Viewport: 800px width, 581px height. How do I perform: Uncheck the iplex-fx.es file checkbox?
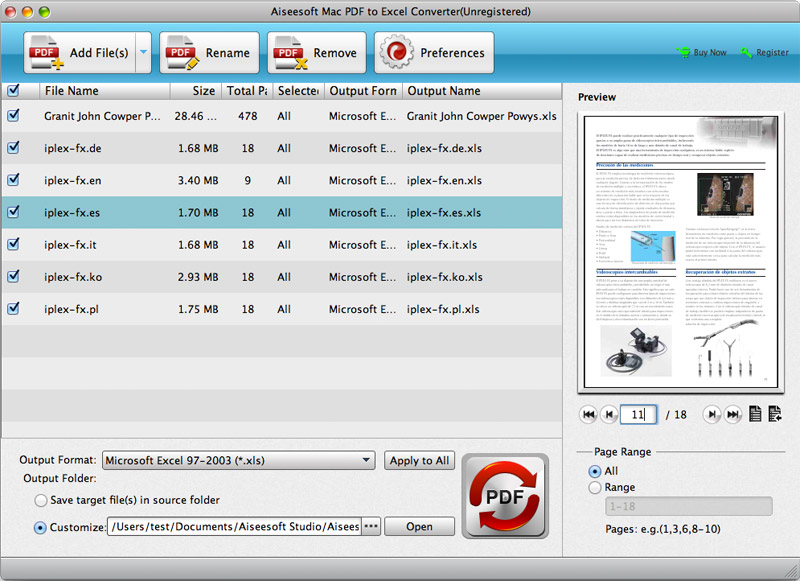pos(13,212)
